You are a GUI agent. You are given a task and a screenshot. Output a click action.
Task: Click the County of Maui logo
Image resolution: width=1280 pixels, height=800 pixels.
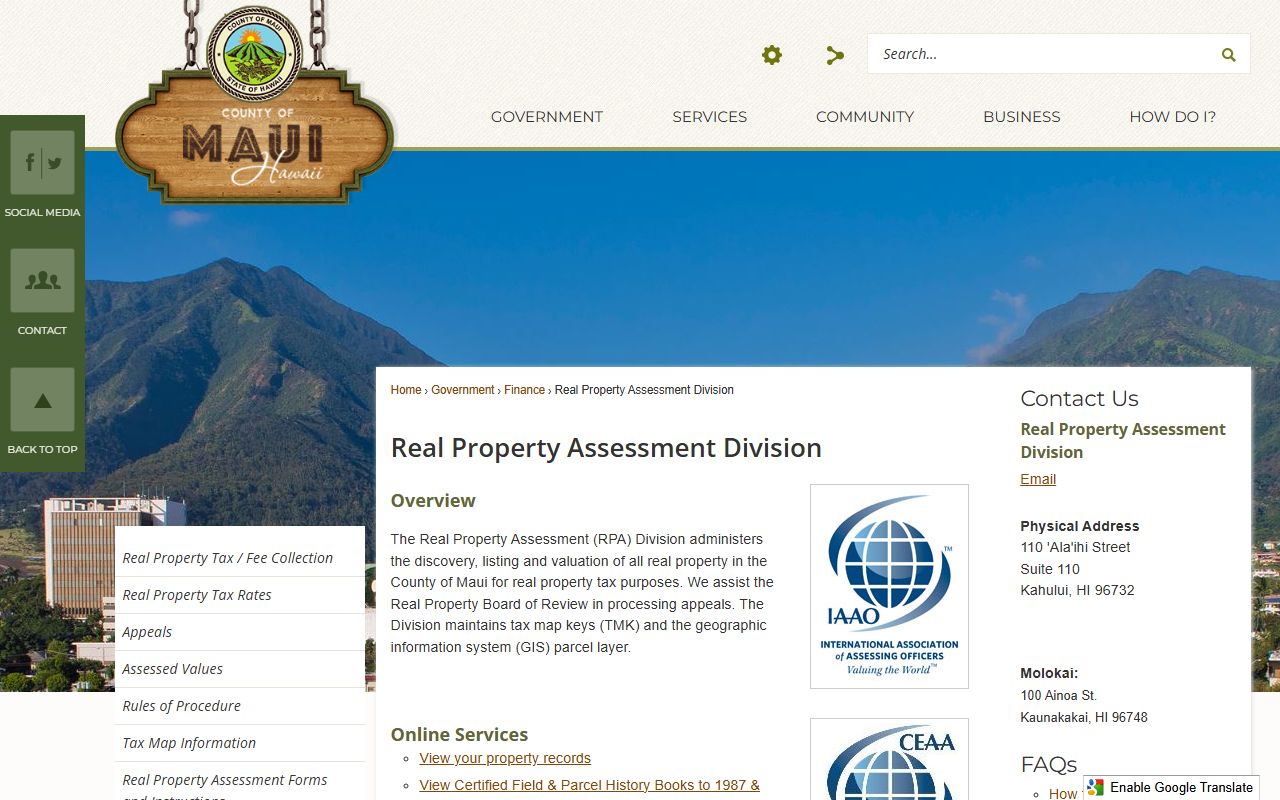[x=255, y=105]
